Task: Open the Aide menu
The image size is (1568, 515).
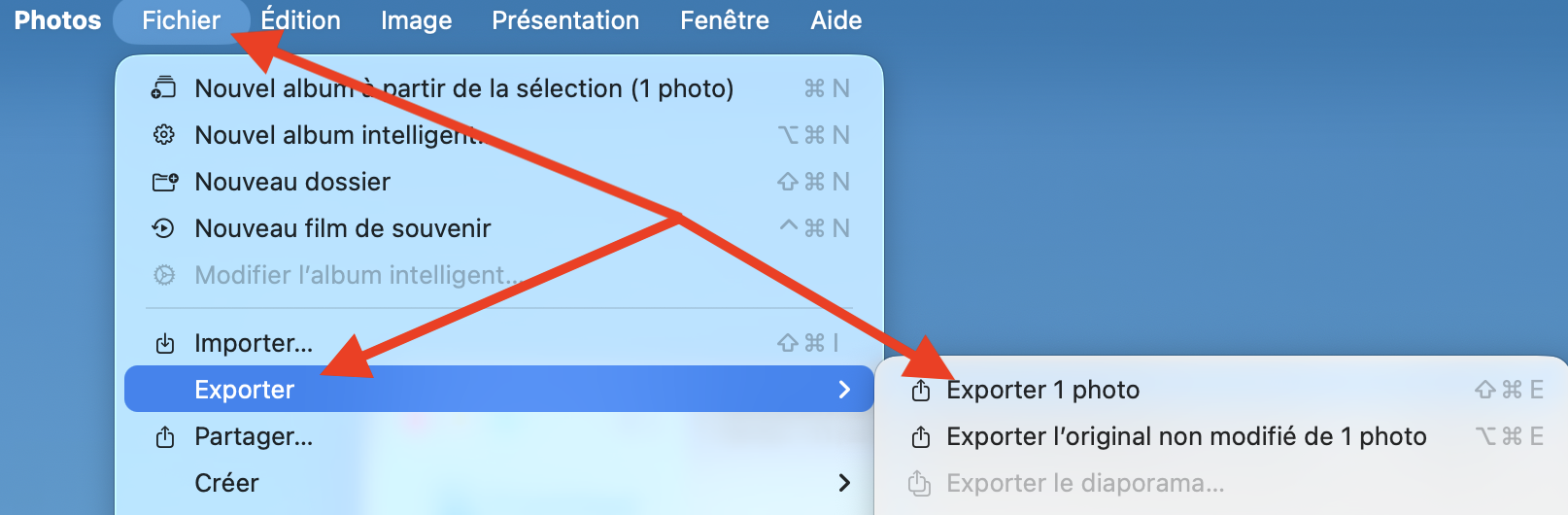Action: click(835, 20)
